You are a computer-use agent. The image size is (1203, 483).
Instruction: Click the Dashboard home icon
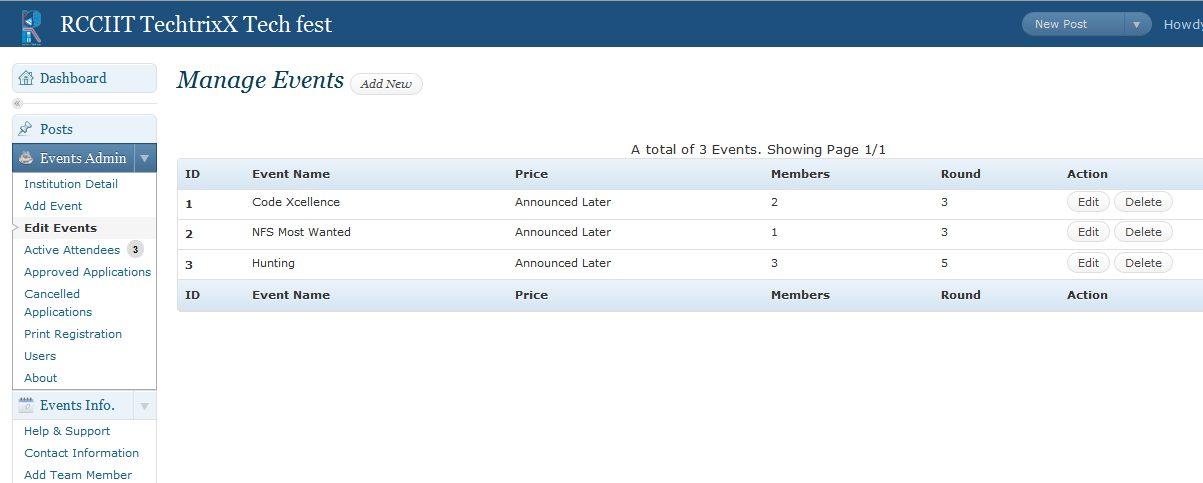tap(26, 78)
